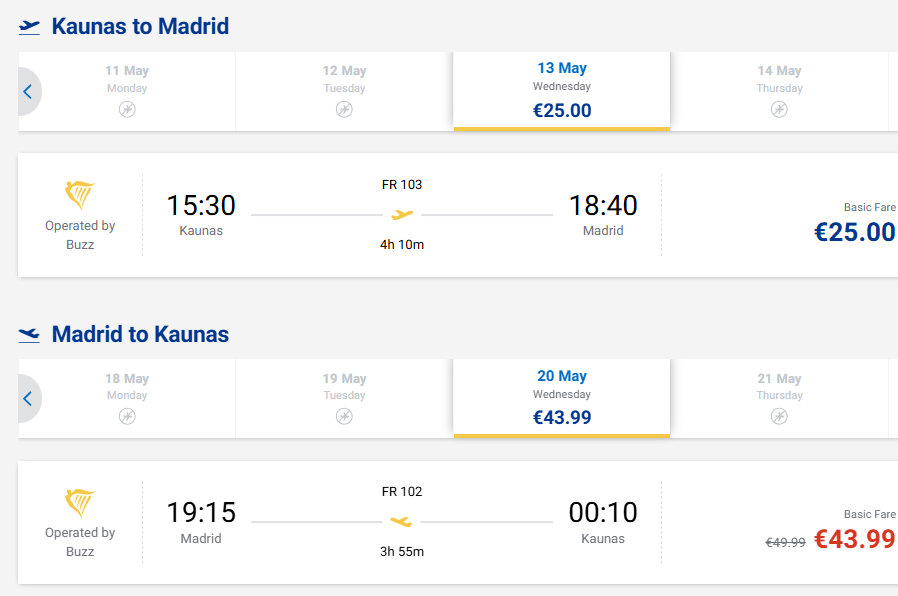
Task: Click the no-flight icon under 19 May
Action: click(344, 416)
